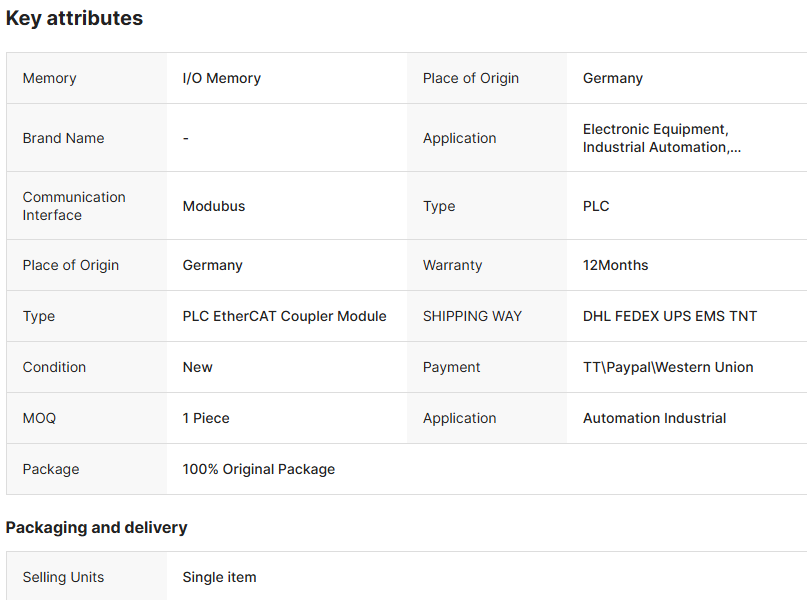
Task: Select the I/O Memory value
Action: (x=221, y=78)
